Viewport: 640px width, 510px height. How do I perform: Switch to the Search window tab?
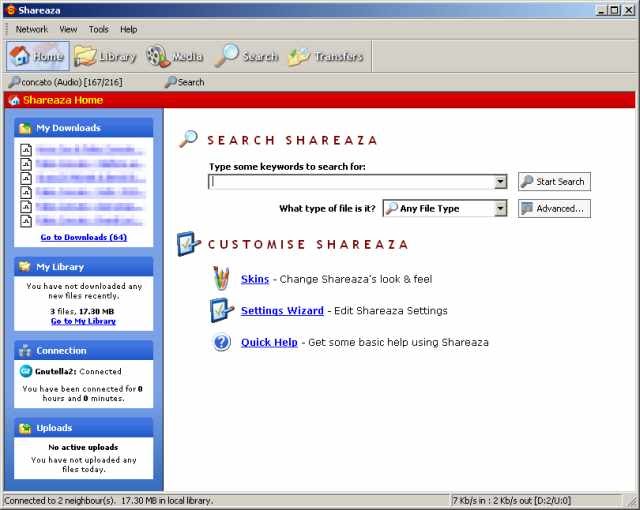click(184, 82)
